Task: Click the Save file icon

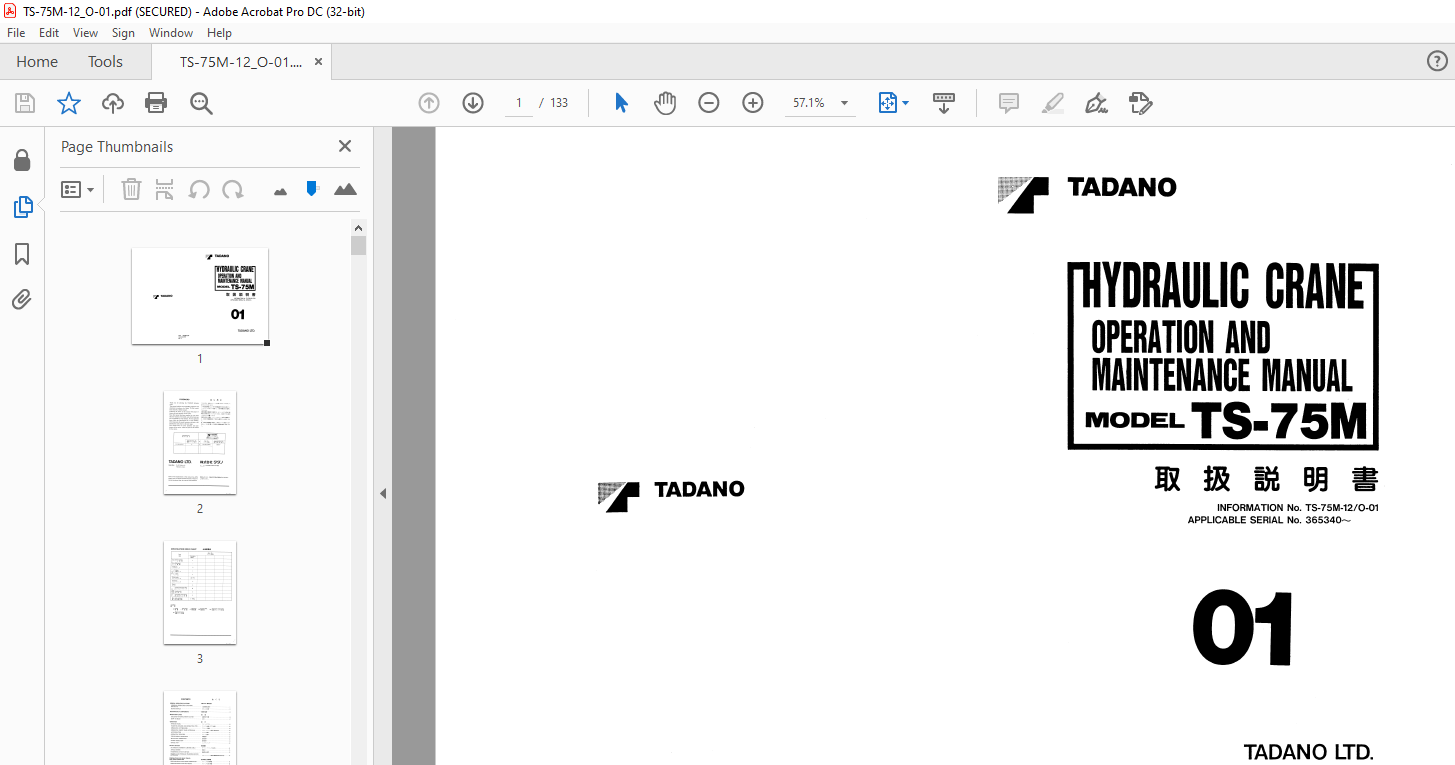Action: pos(25,103)
